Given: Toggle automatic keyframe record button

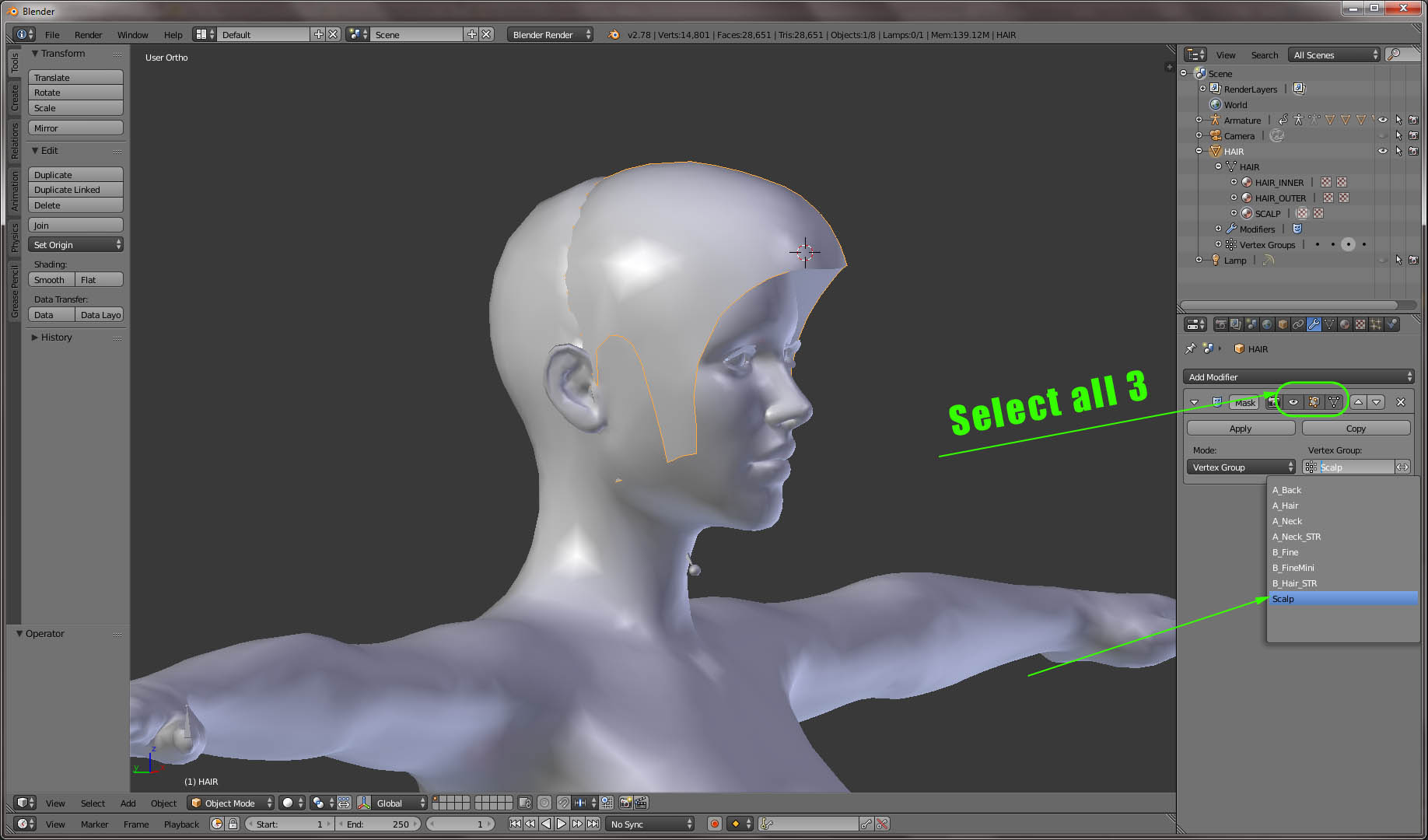Looking at the screenshot, I should click(714, 824).
